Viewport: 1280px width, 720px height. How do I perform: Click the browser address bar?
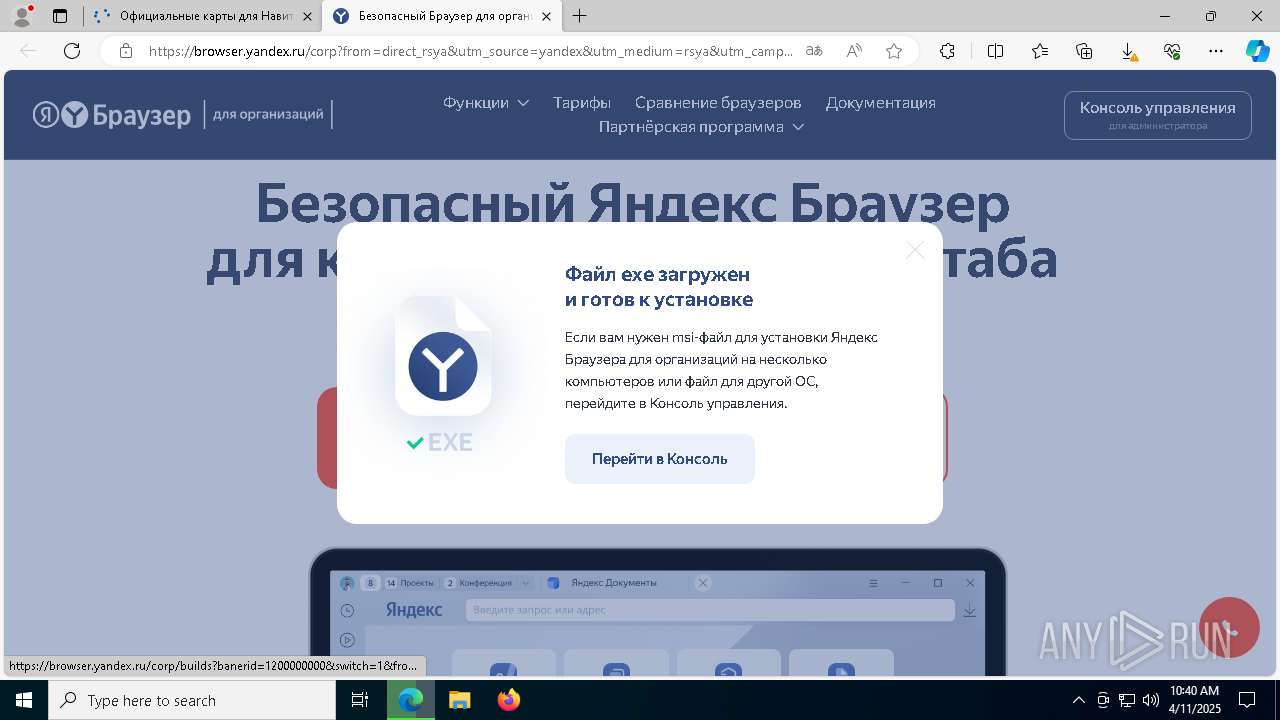(x=470, y=51)
